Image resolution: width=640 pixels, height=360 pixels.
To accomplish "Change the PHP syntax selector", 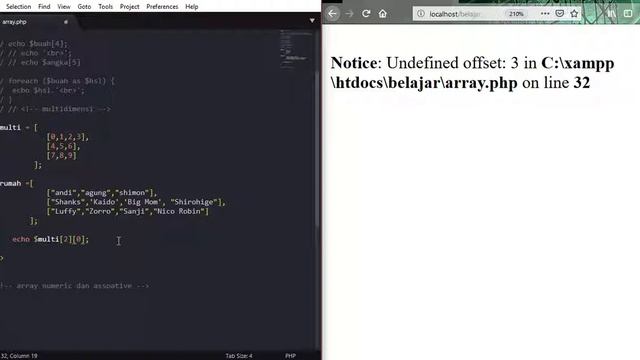I will point(290,356).
